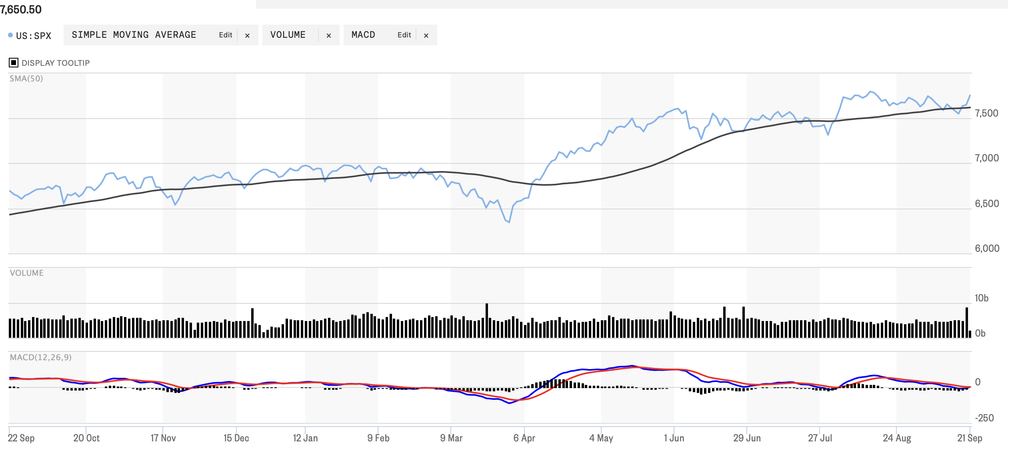
Task: Click the VOLUME chip label
Action: [288, 35]
